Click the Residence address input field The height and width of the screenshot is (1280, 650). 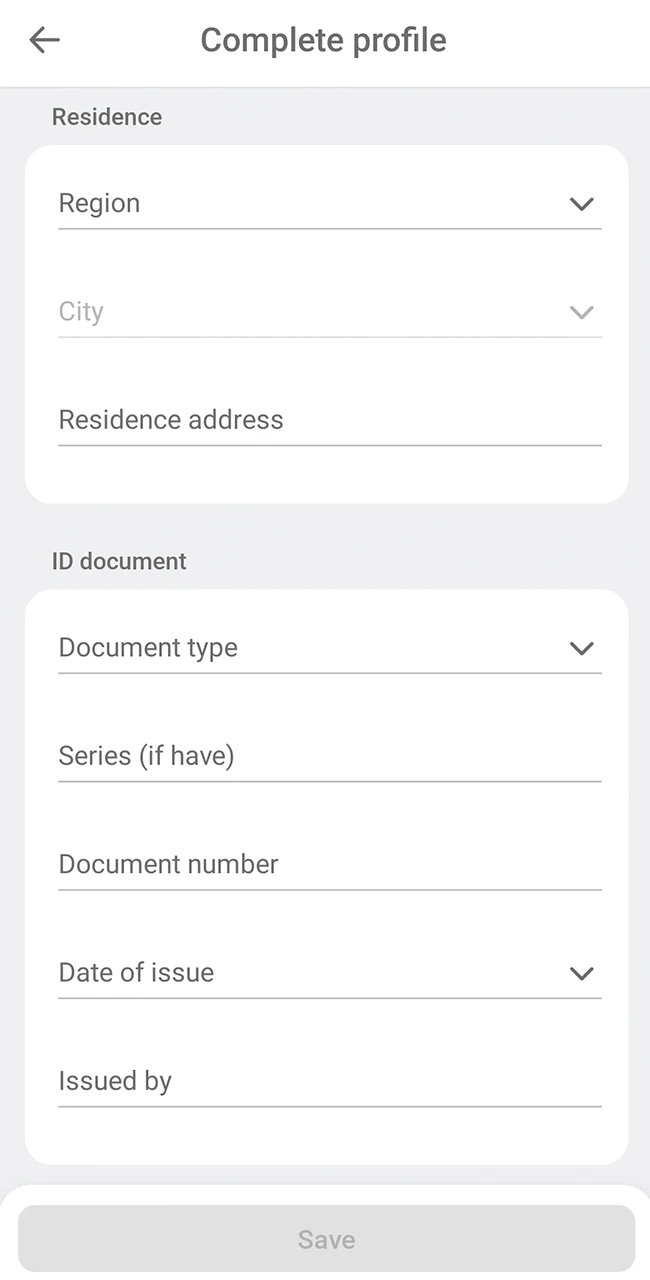(x=325, y=420)
